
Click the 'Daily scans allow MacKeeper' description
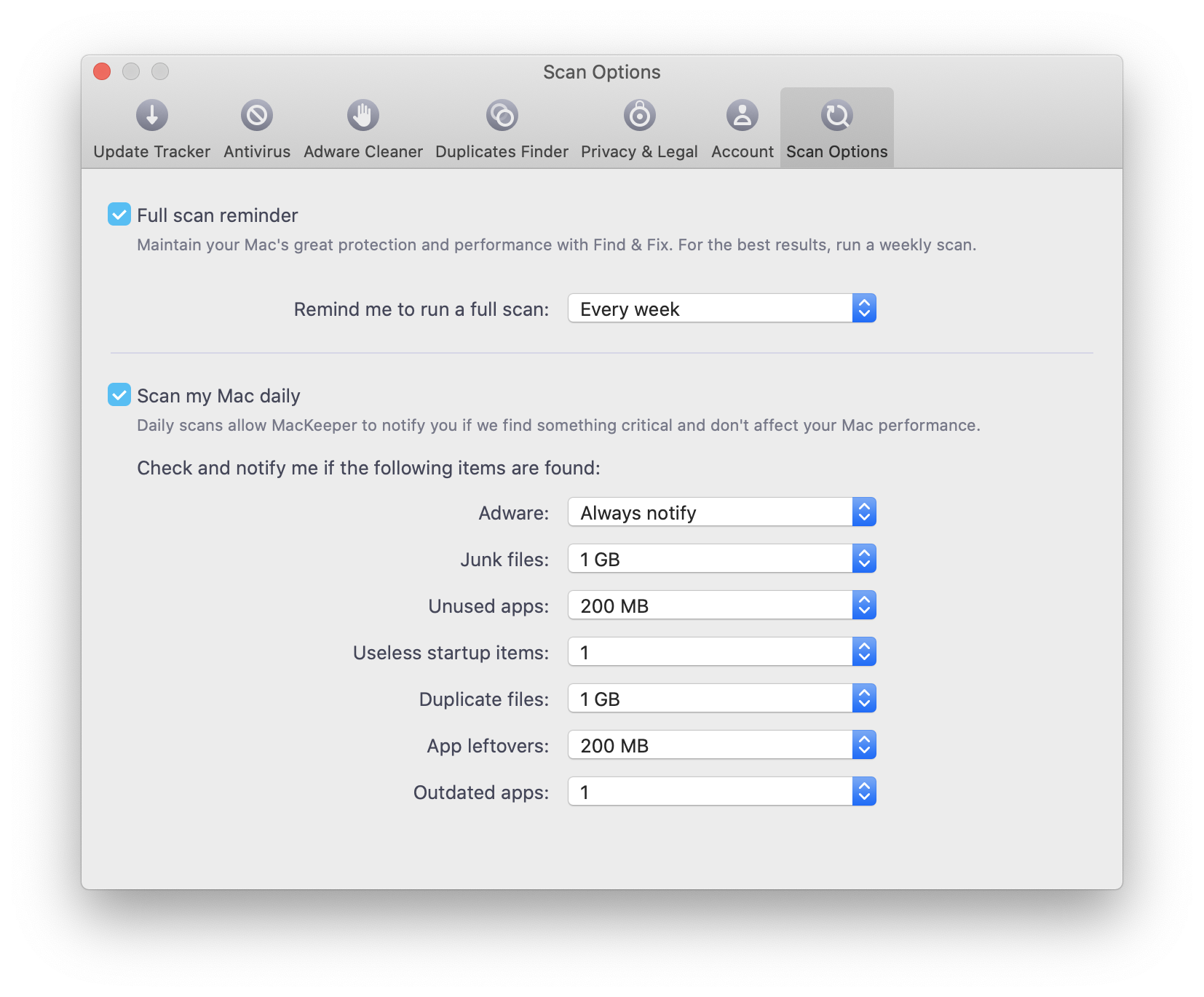(558, 426)
